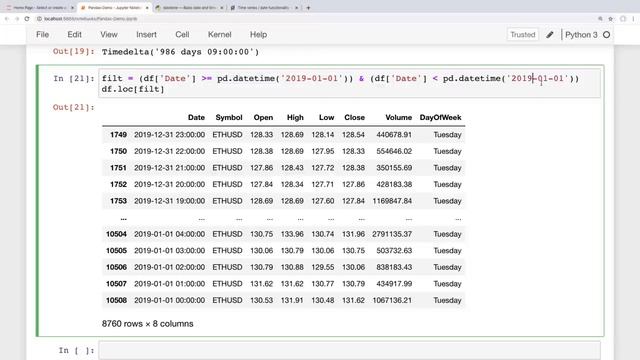640x360 pixels.
Task: Click the Out[21] output prompt
Action: pos(73,107)
